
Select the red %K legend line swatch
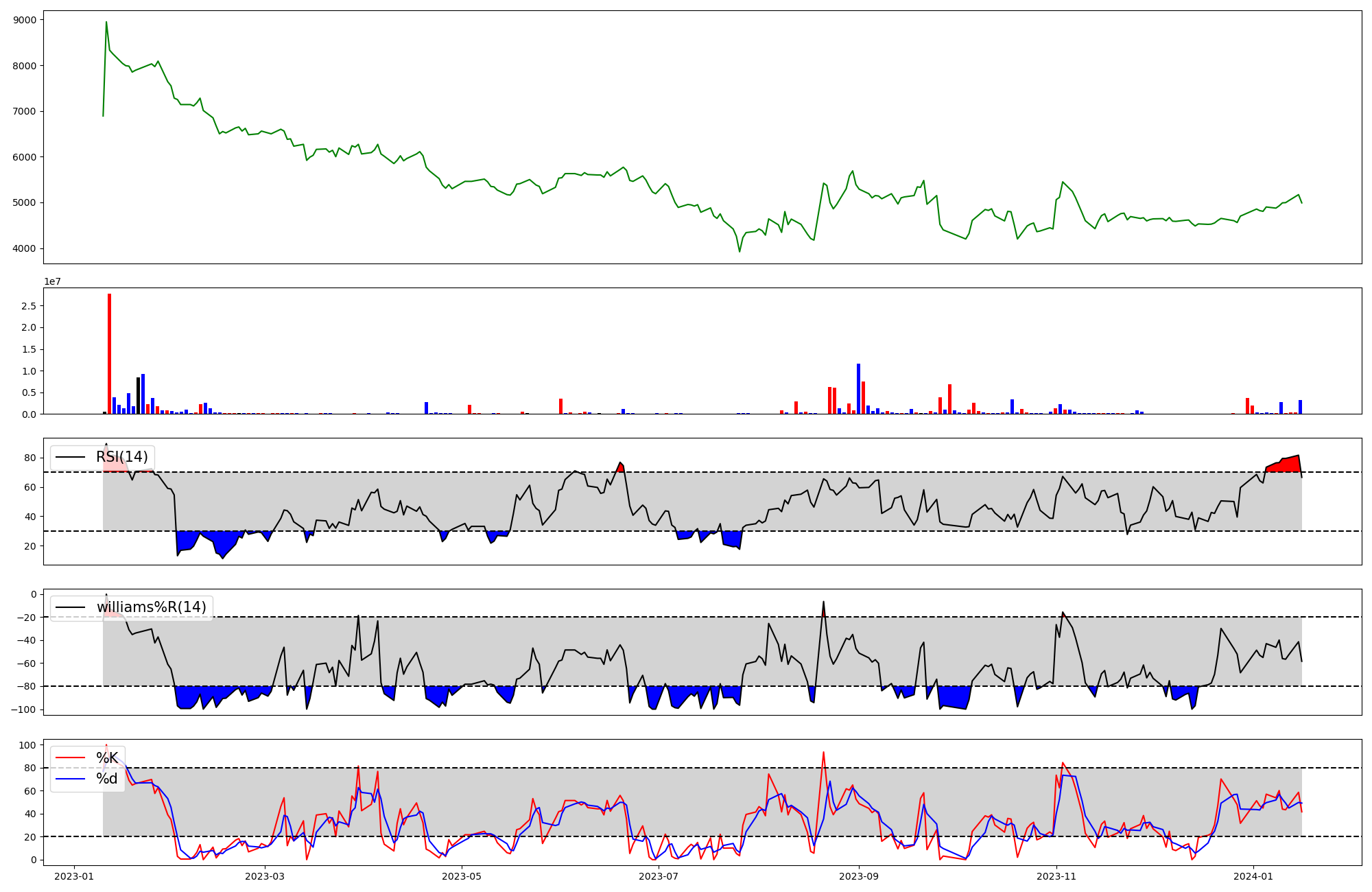[x=70, y=758]
